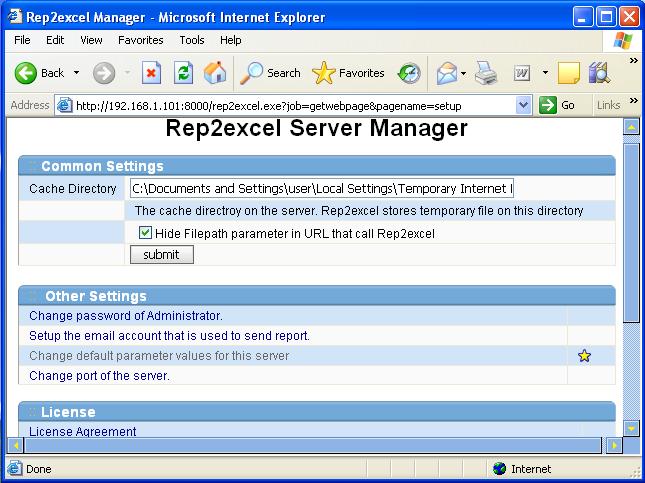Click the star icon beside default parameter values
This screenshot has height=483, width=645.
584,355
